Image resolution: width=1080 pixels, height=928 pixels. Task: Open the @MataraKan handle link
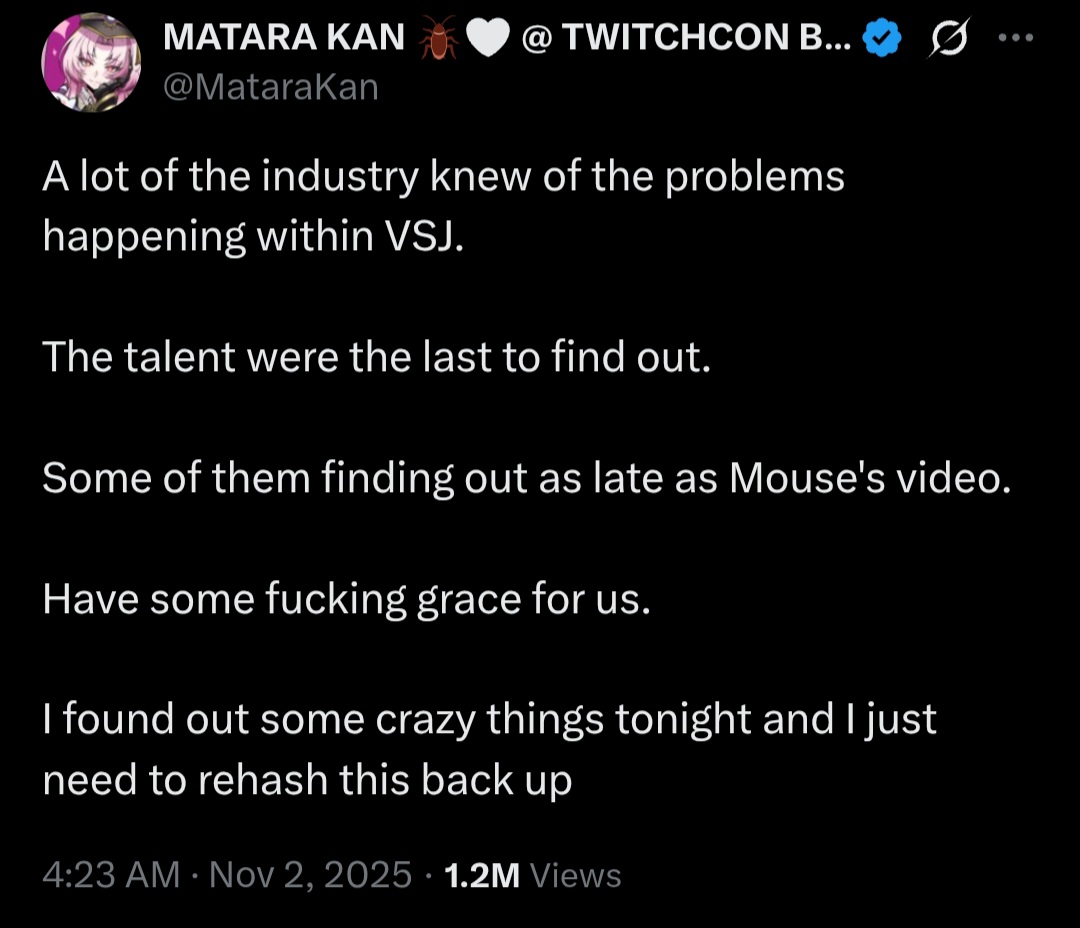pyautogui.click(x=270, y=87)
